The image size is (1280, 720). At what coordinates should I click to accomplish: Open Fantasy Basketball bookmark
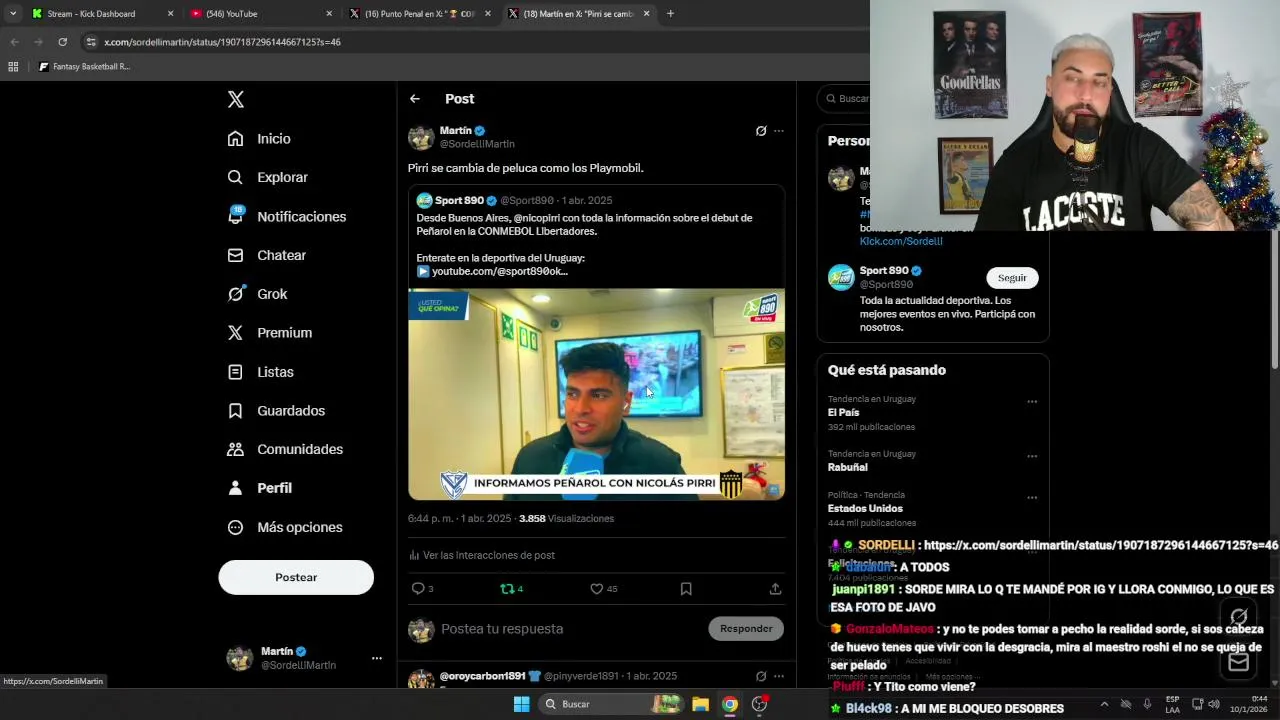pos(84,67)
